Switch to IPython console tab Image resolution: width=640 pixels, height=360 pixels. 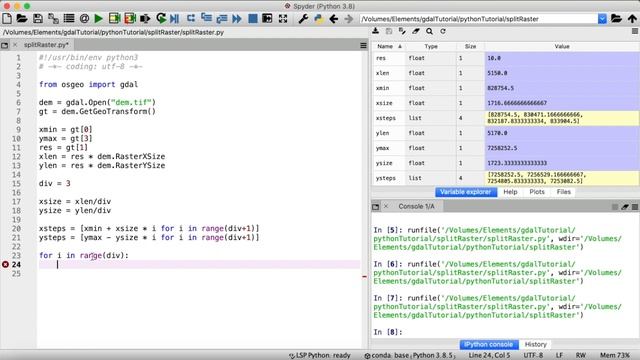(x=489, y=344)
